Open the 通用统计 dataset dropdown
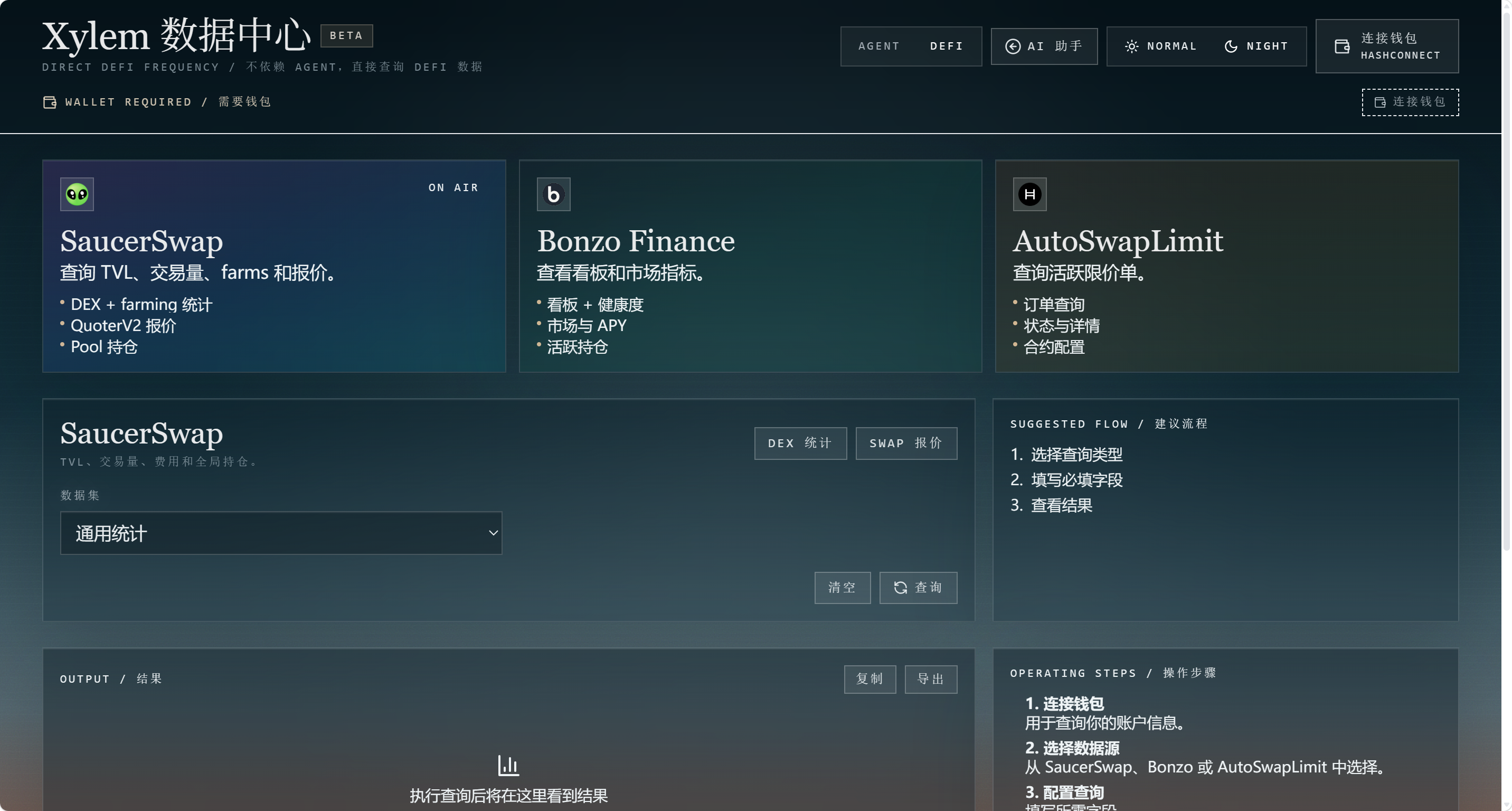The width and height of the screenshot is (1512, 811). tap(281, 533)
